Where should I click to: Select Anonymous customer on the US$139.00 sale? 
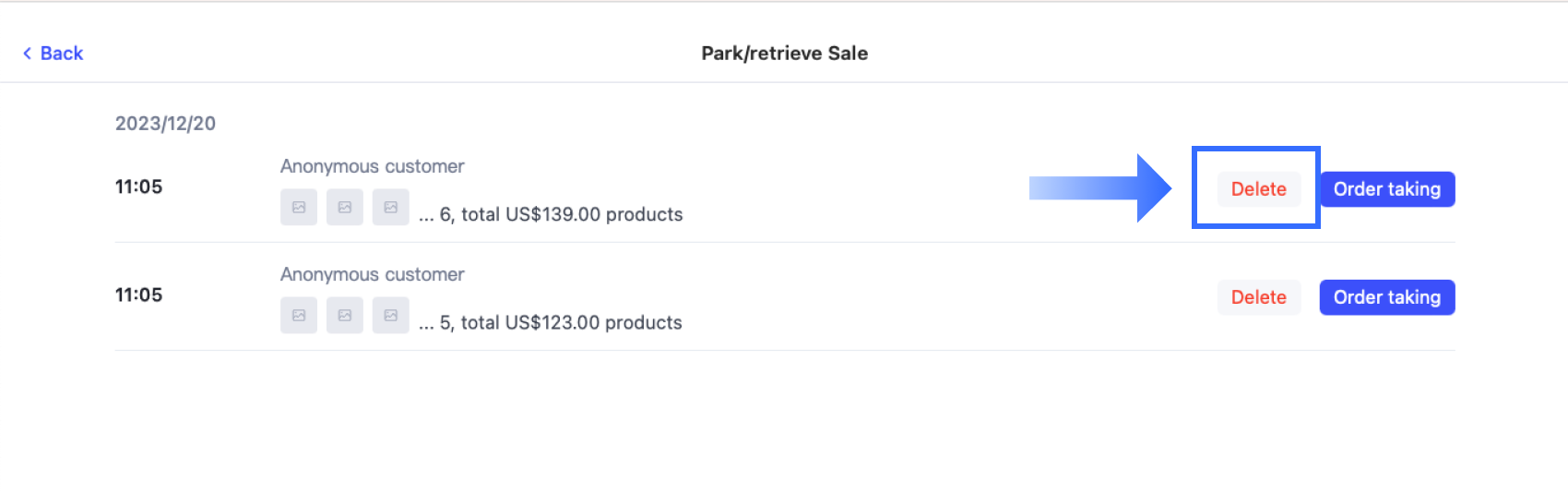pyautogui.click(x=372, y=166)
